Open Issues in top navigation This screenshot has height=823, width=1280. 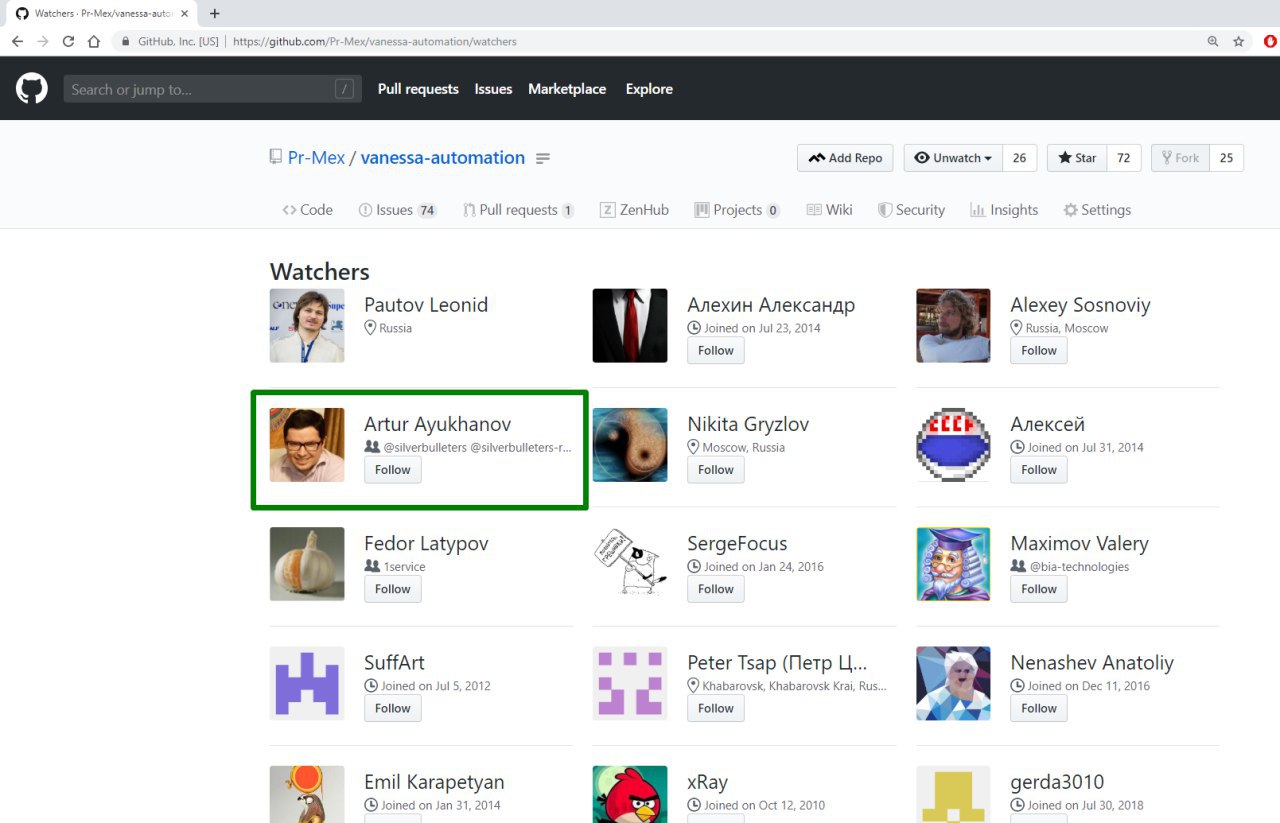click(493, 89)
